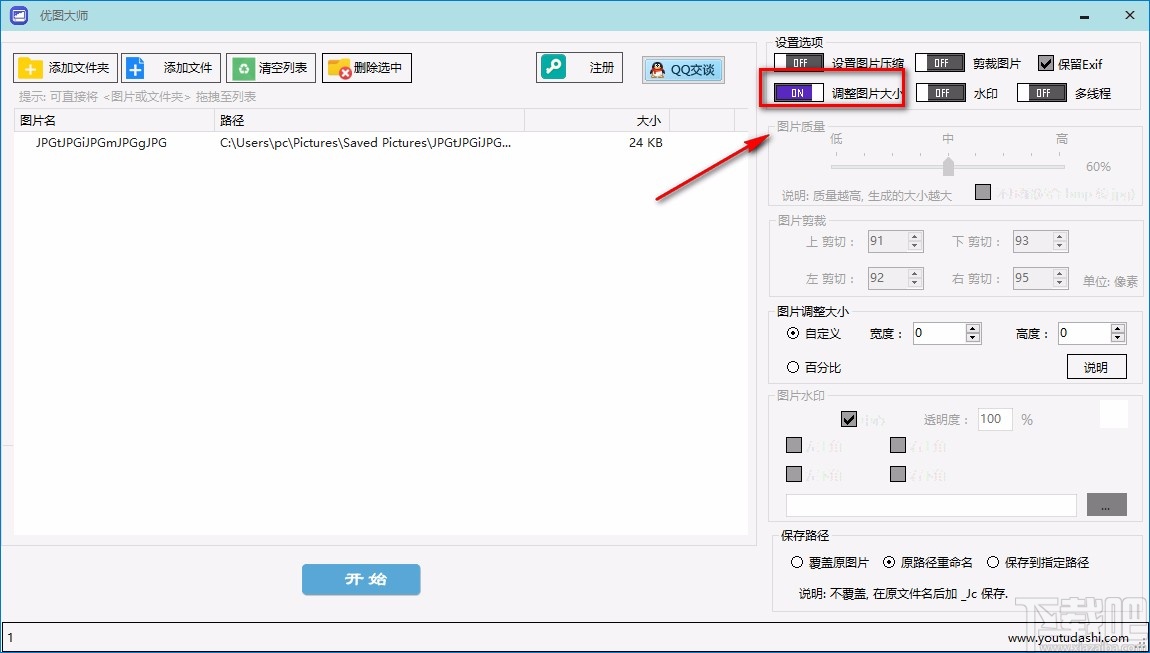Sort by 路径 column header
Screen dimensions: 1150x653
[x=370, y=120]
